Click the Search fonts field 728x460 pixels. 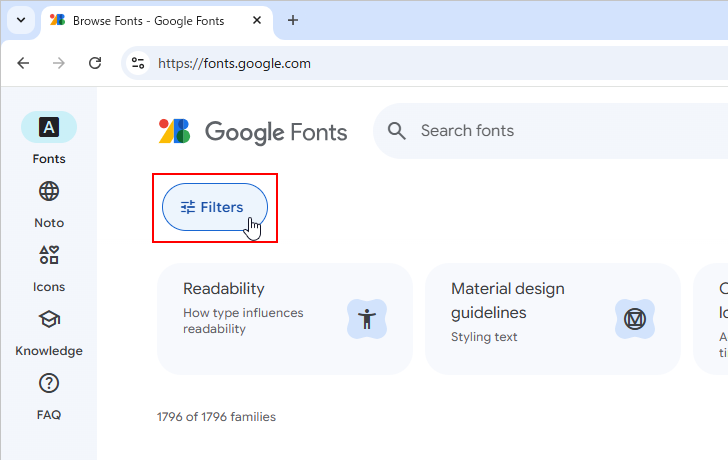550,131
